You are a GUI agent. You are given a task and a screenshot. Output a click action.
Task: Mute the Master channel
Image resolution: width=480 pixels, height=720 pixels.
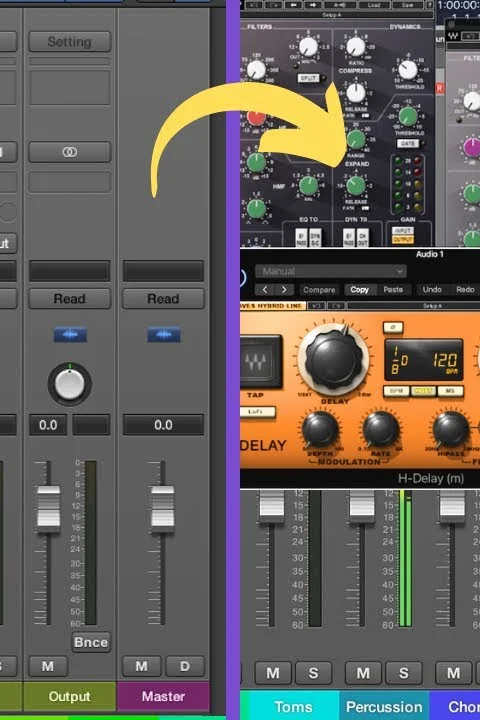141,666
